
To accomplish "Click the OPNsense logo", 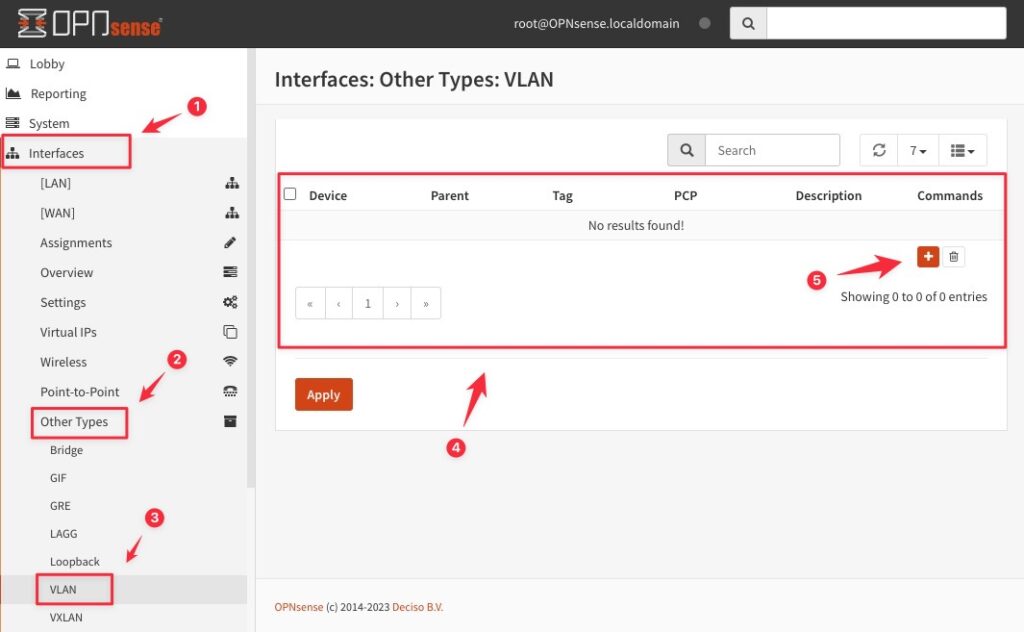I will (90, 24).
